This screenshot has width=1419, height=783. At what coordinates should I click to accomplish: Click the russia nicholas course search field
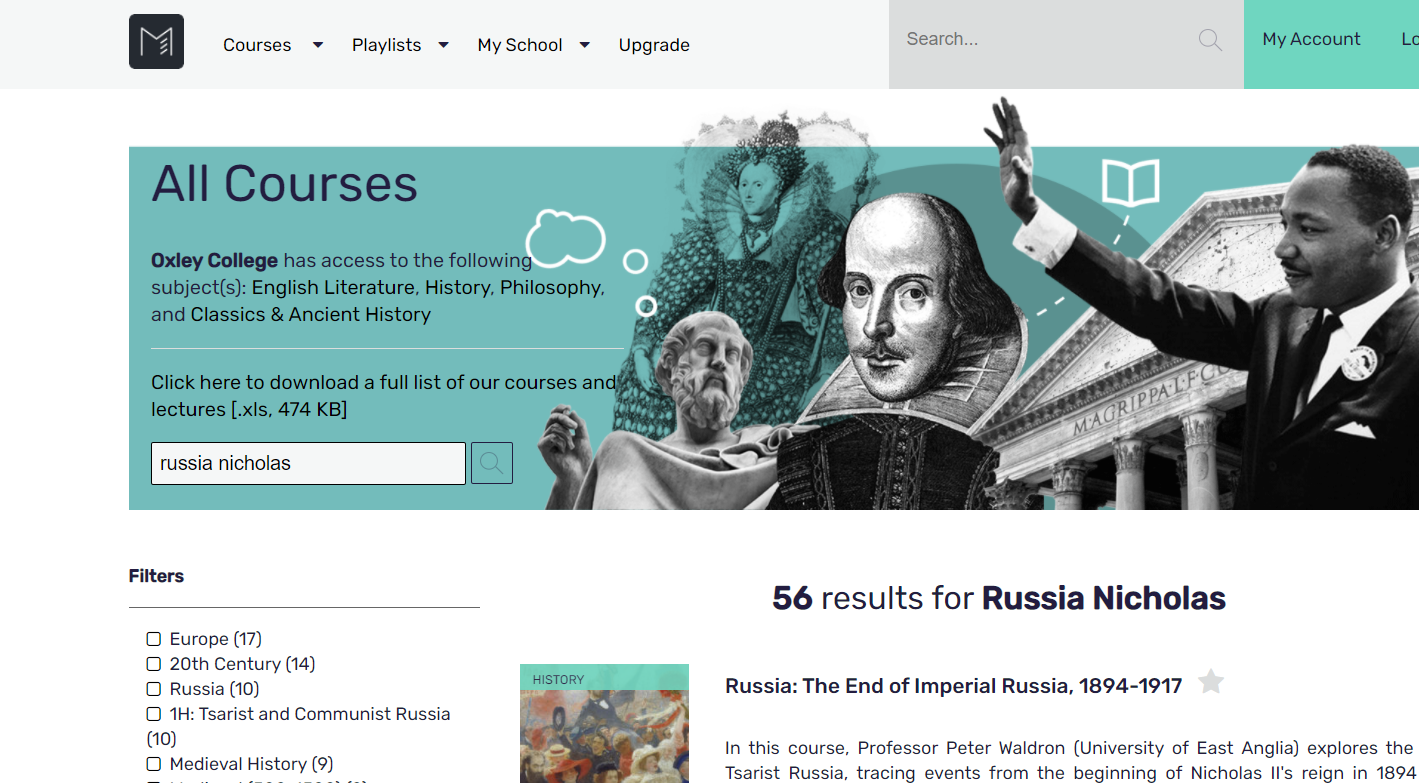pyautogui.click(x=308, y=463)
